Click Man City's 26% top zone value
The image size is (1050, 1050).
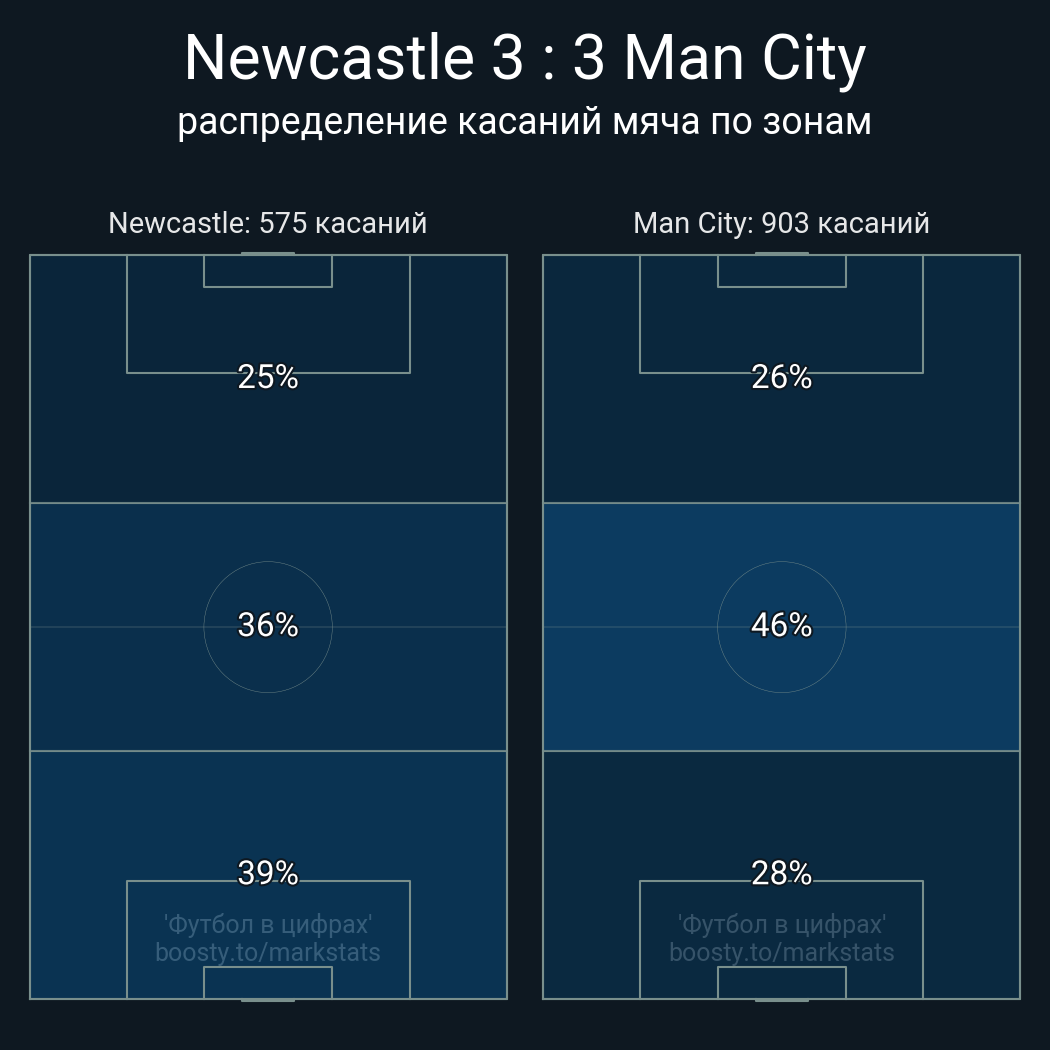pos(781,377)
